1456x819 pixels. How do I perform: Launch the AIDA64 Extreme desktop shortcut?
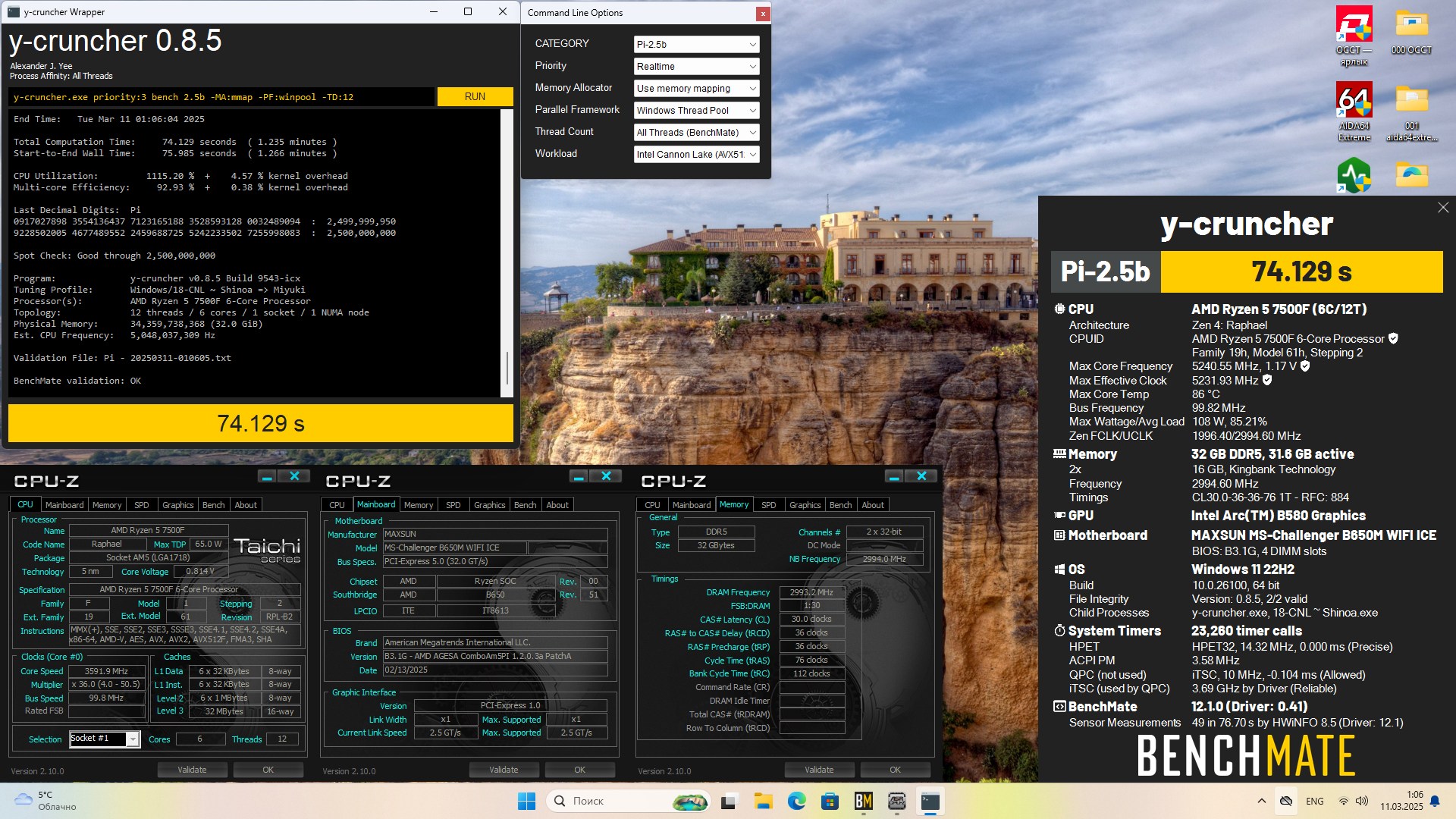click(1354, 111)
